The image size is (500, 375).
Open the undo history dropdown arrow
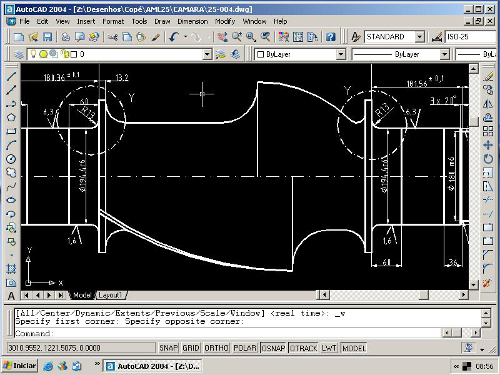click(x=185, y=37)
